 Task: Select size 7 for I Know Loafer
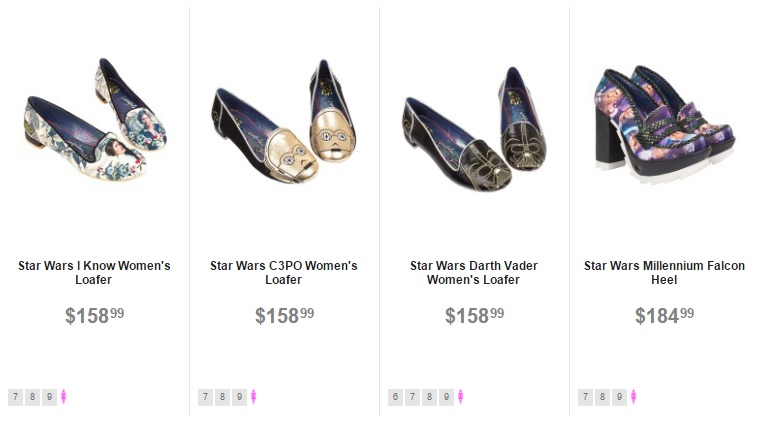(x=15, y=397)
